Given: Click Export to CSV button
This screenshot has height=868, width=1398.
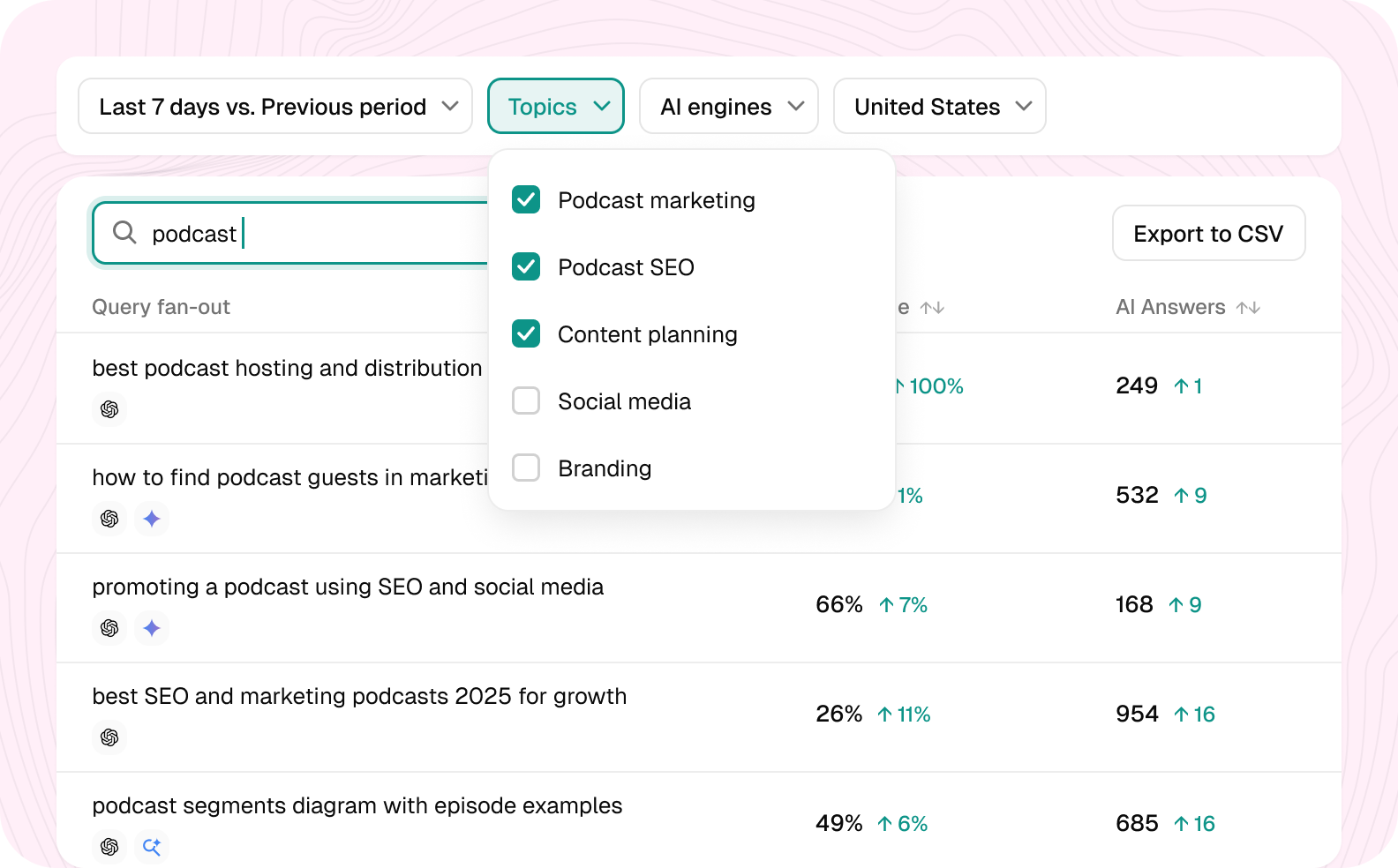Looking at the screenshot, I should [1208, 233].
